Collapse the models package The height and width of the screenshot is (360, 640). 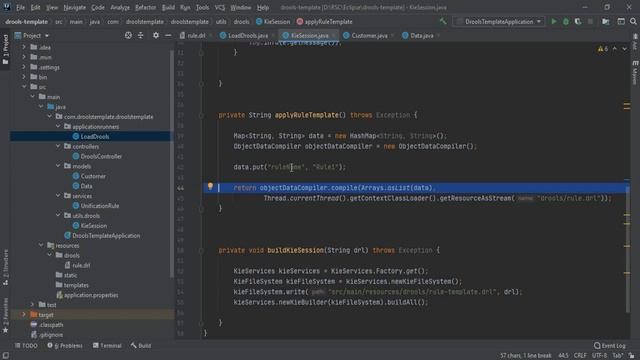[58, 166]
